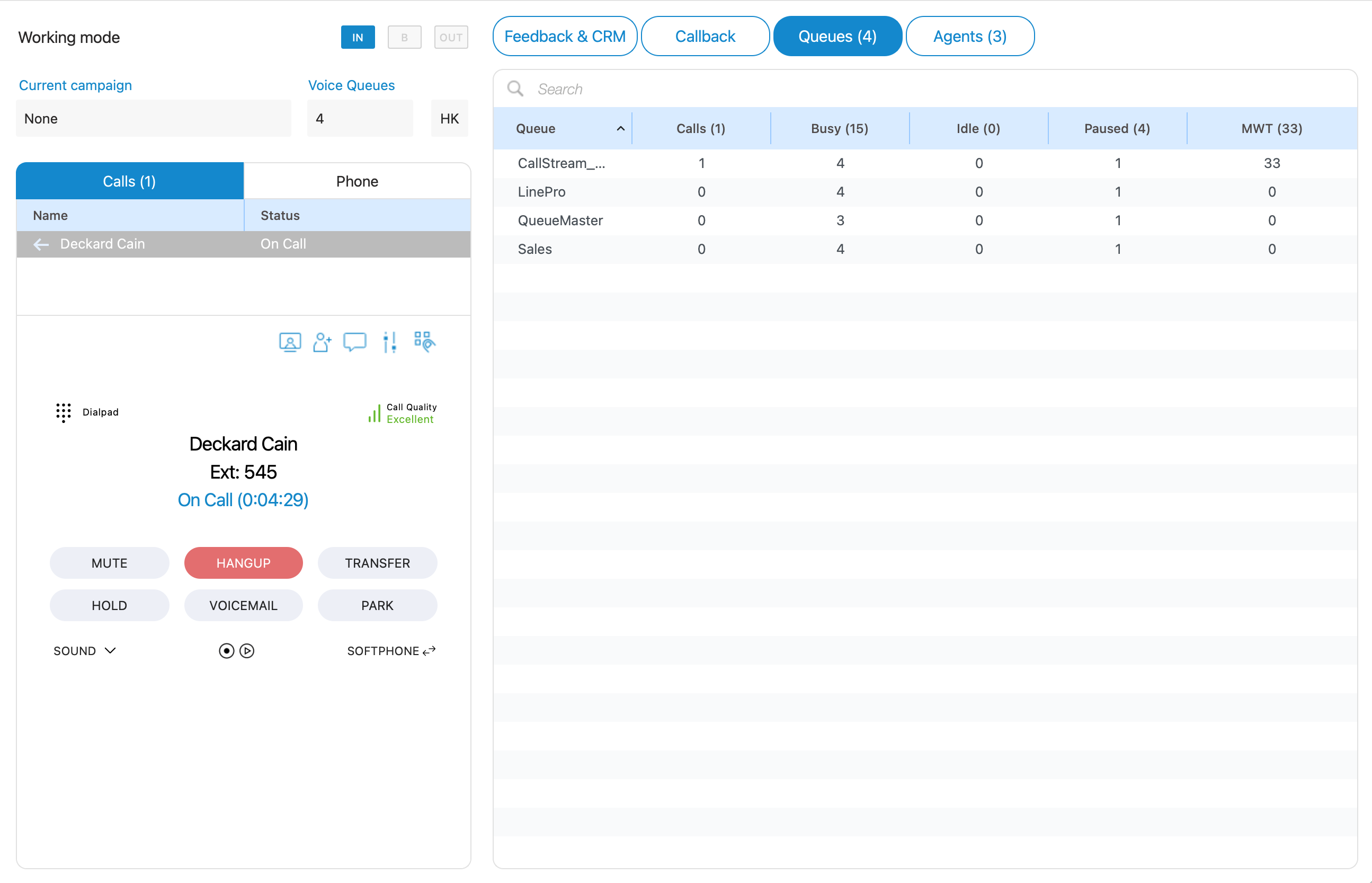
Task: Click the add participant icon
Action: click(322, 342)
